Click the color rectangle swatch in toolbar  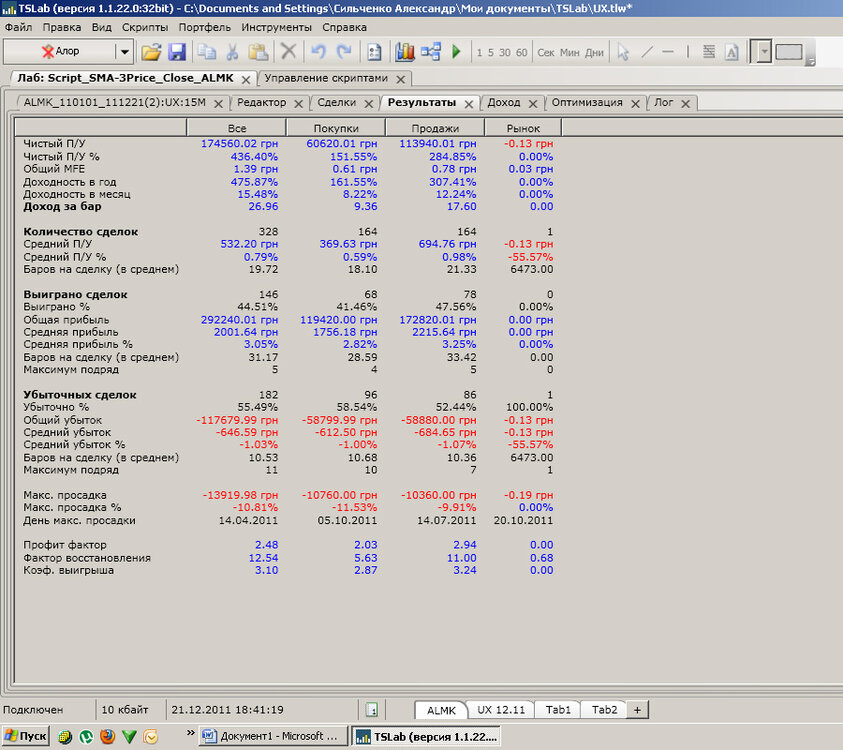[789, 52]
